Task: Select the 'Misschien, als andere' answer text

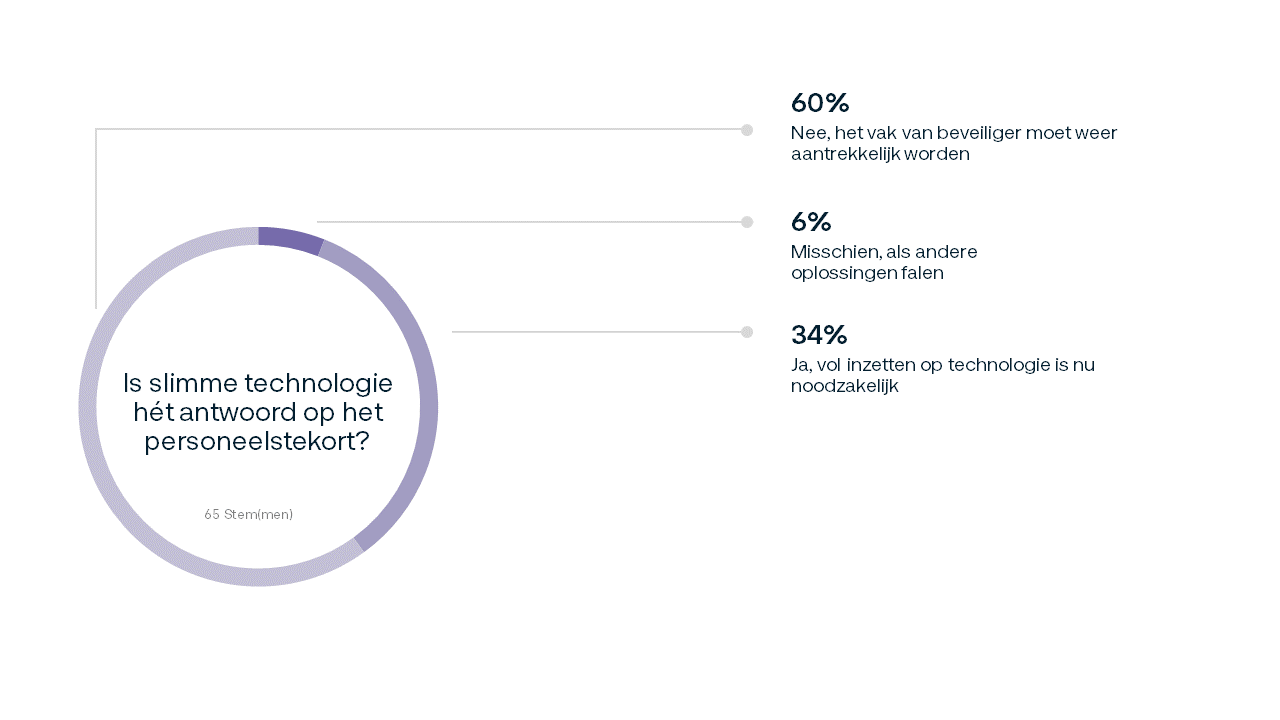Action: (884, 262)
